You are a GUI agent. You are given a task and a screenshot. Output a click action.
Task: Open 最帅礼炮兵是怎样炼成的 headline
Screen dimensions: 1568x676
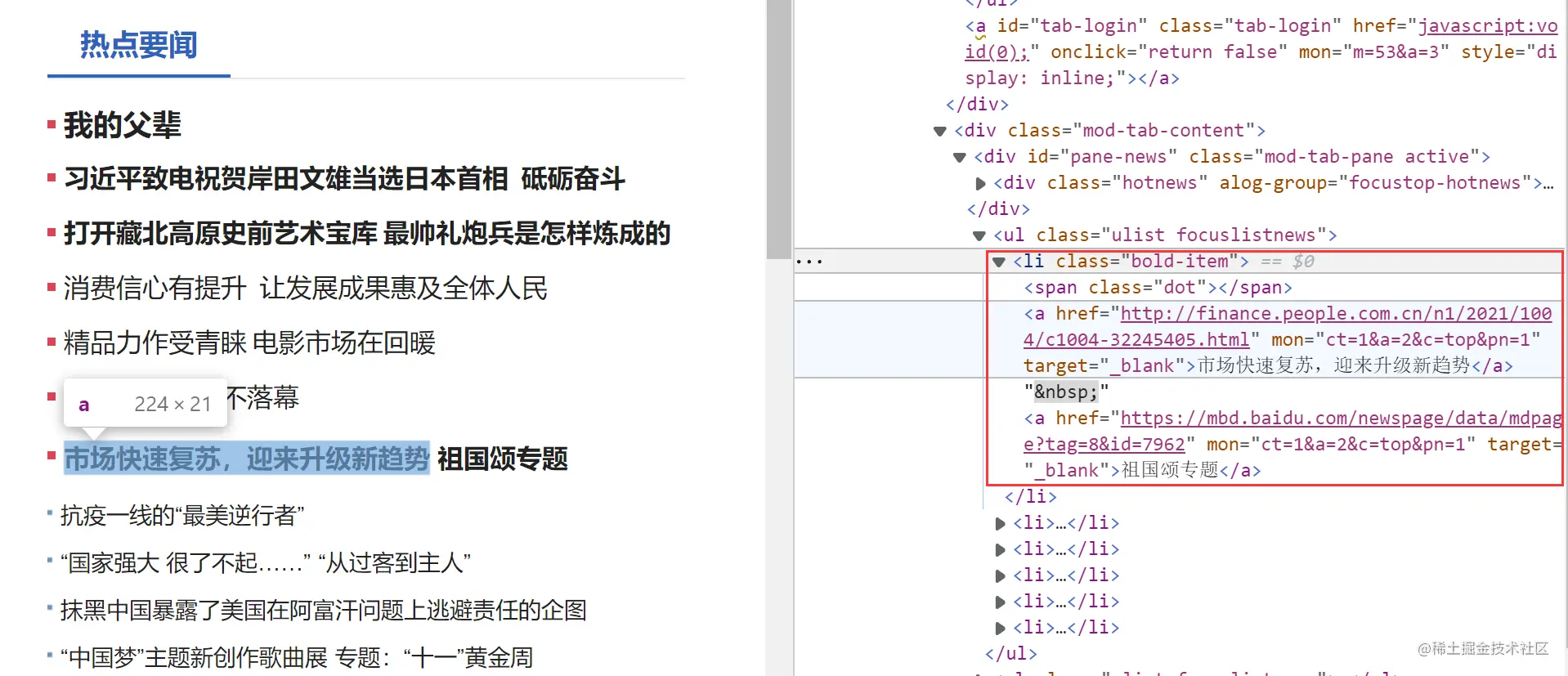(526, 234)
